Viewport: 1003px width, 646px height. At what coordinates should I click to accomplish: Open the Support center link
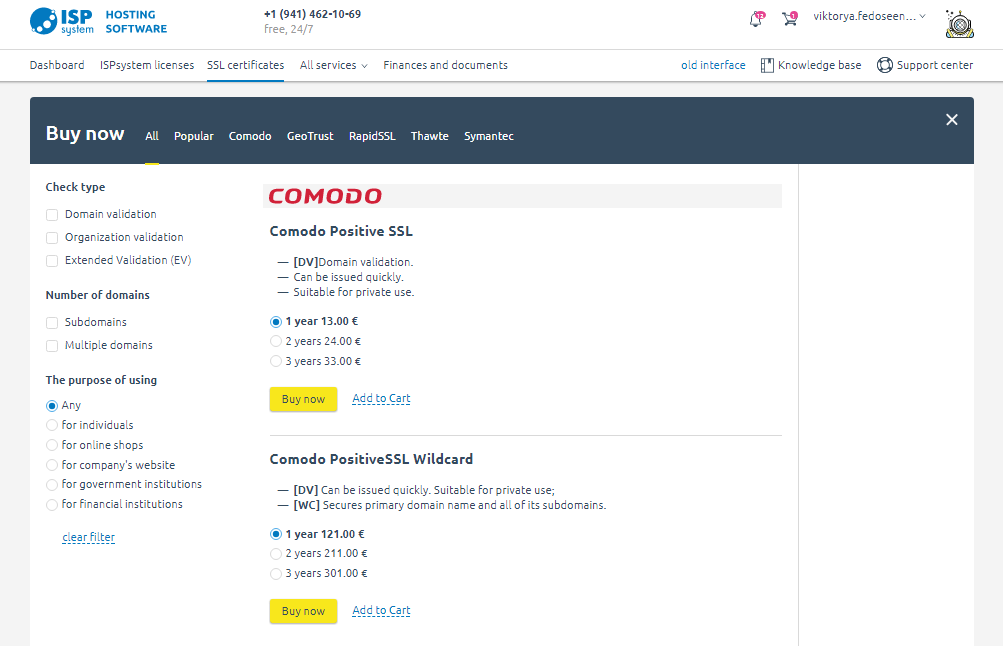[935, 65]
